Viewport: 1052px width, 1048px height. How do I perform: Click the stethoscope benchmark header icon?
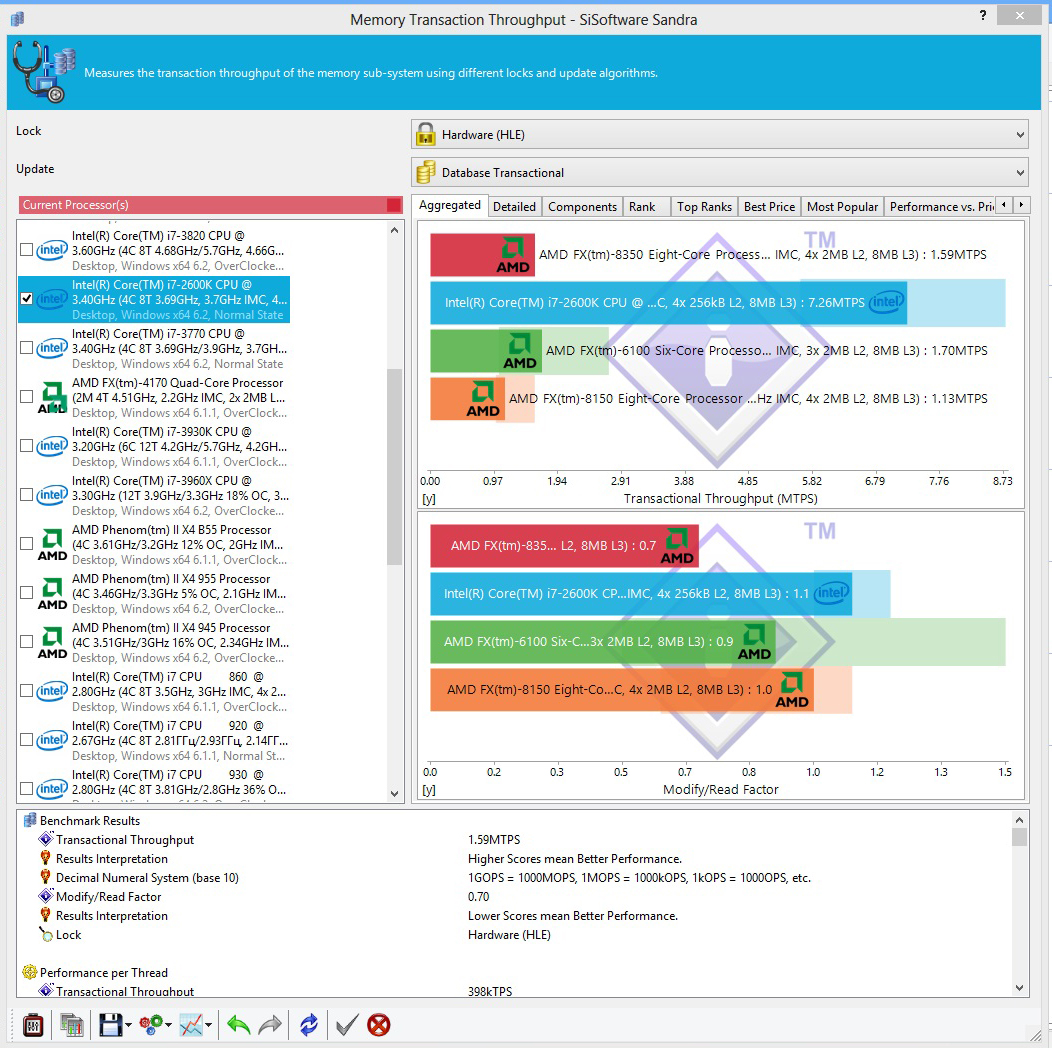44,72
